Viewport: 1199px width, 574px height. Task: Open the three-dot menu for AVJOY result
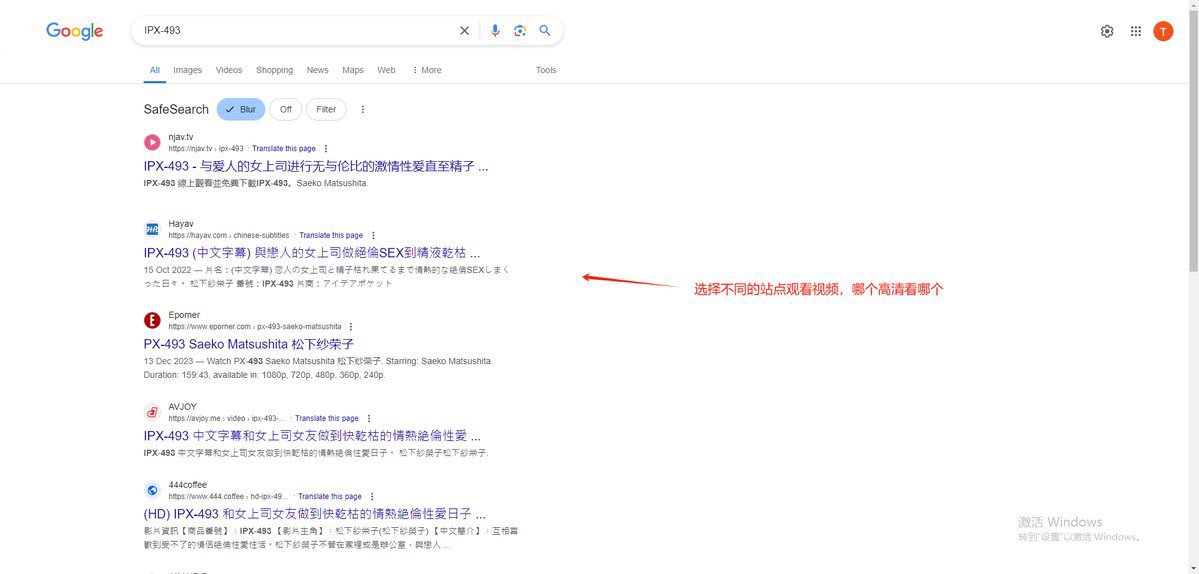tap(369, 418)
